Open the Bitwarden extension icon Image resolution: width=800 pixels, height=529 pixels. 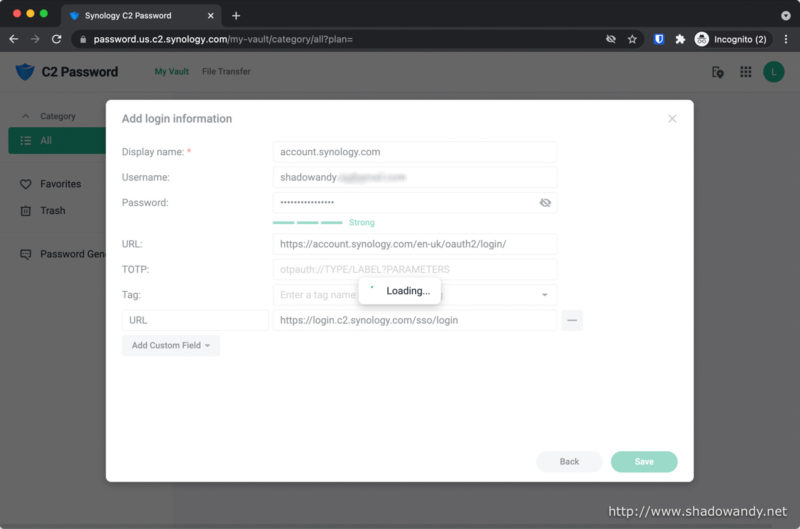coord(659,39)
